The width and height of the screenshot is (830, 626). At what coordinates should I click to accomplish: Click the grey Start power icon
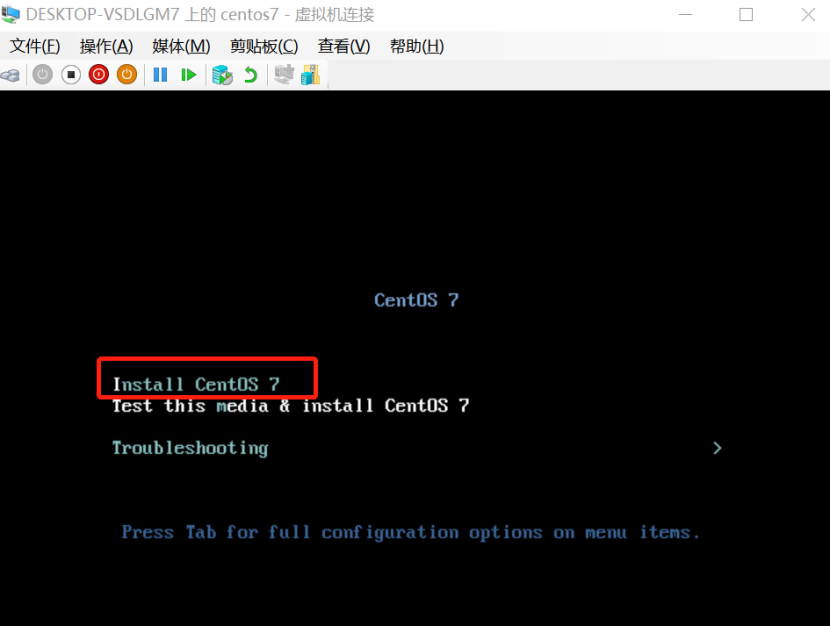(x=43, y=75)
